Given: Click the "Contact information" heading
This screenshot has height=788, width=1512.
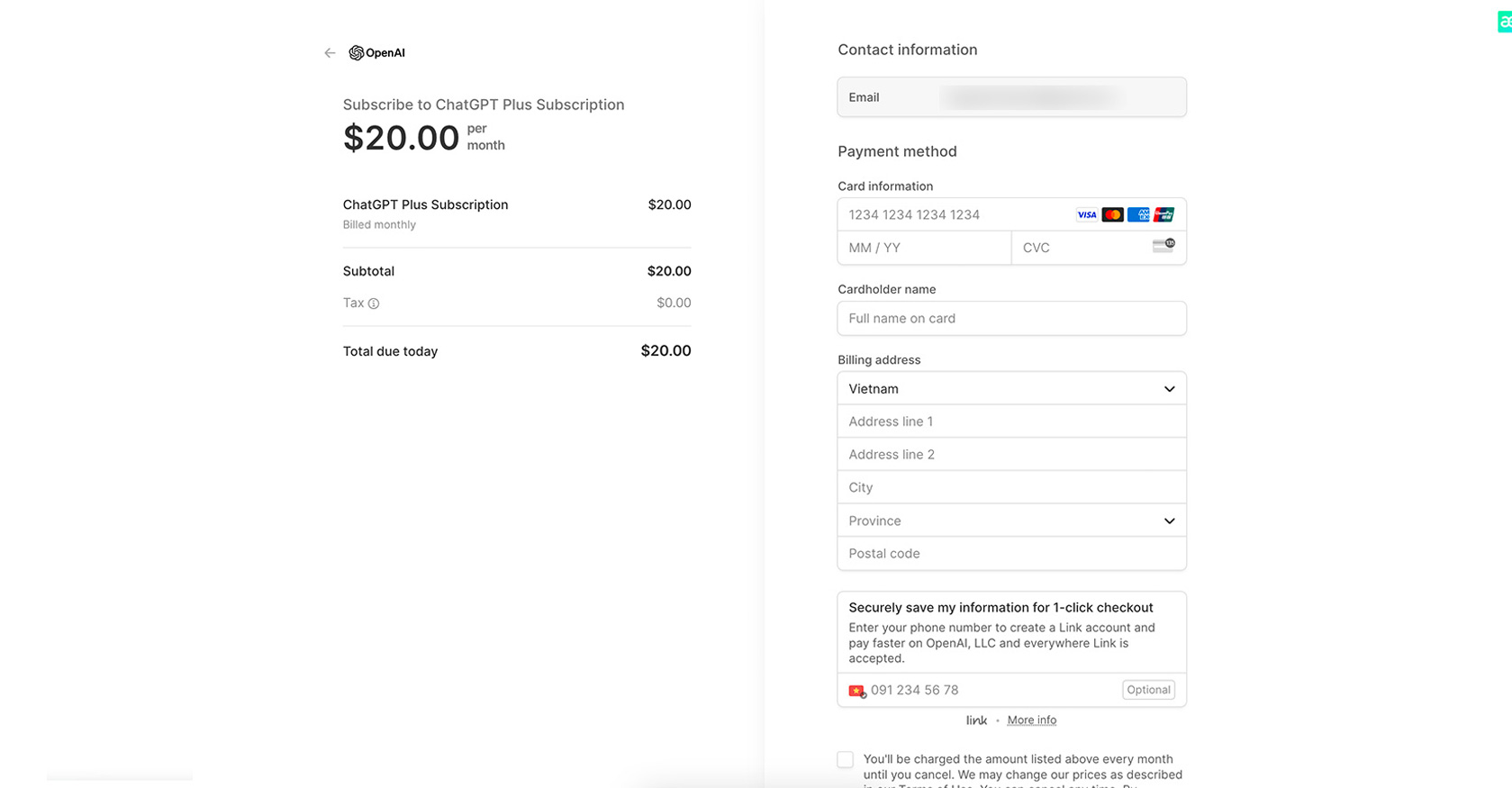Looking at the screenshot, I should click(x=907, y=50).
